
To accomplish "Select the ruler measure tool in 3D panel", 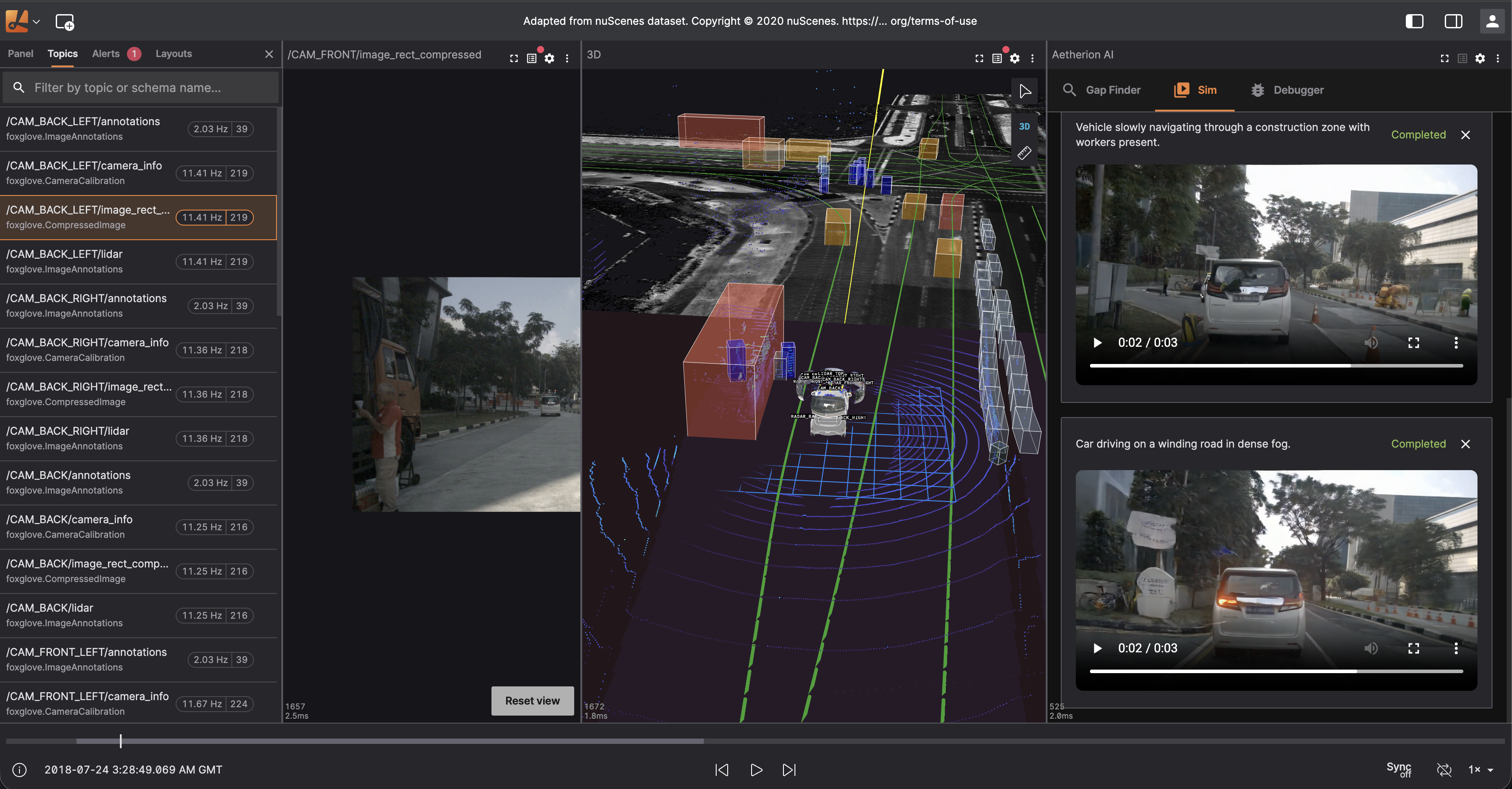I will (1024, 153).
